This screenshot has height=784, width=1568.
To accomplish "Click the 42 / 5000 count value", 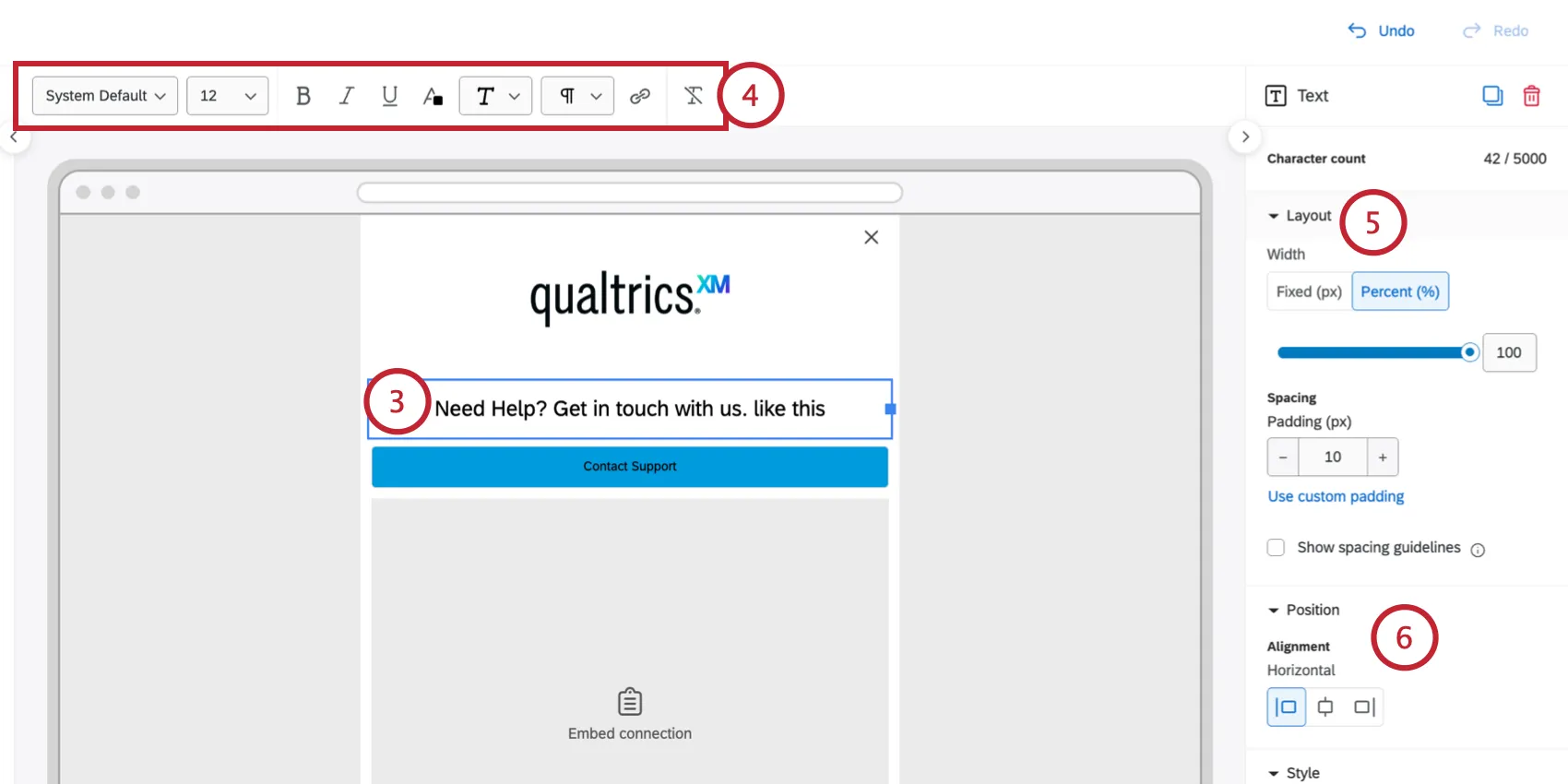I will tap(1515, 159).
